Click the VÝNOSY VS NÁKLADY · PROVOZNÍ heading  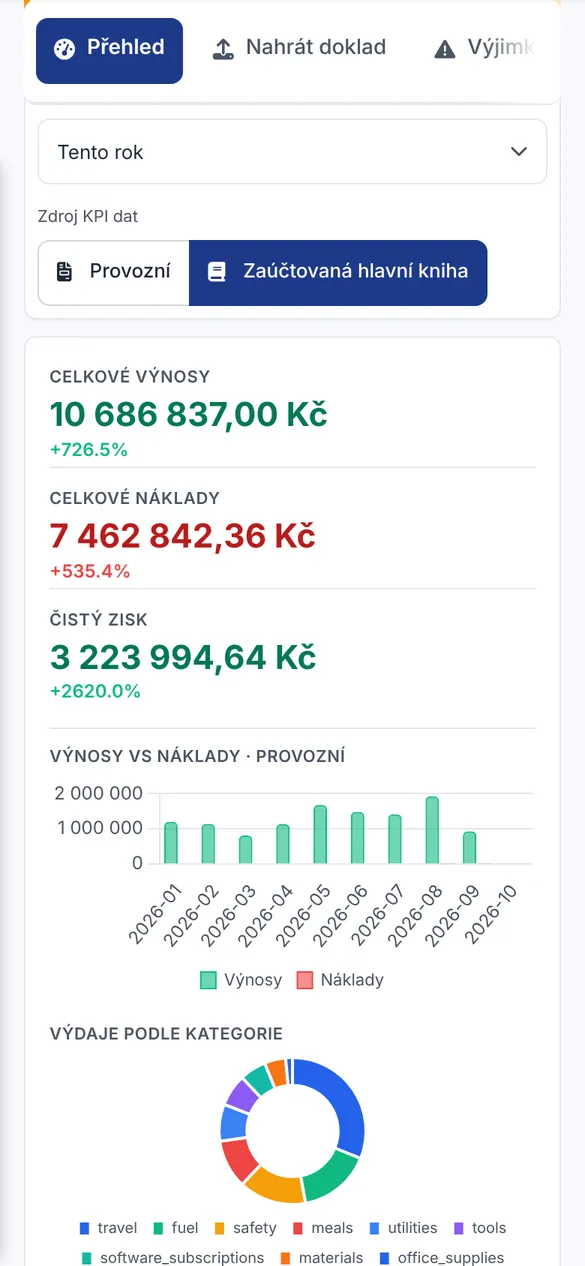(197, 756)
